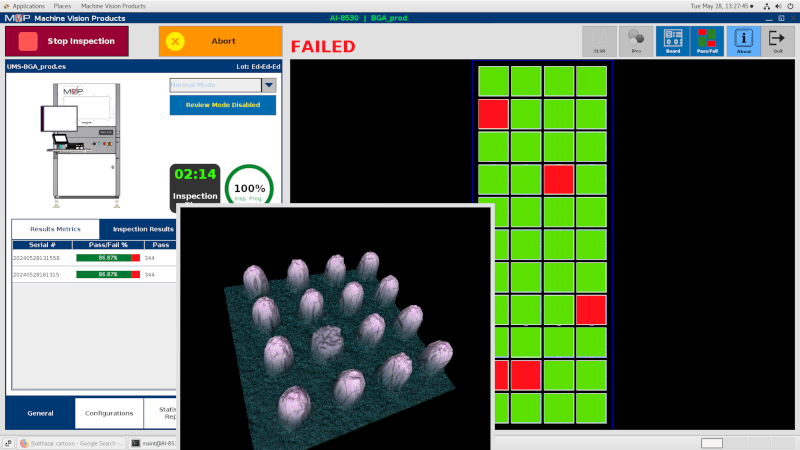Image resolution: width=800 pixels, height=450 pixels.
Task: Sort by the Serial # column header
Action: pyautogui.click(x=42, y=245)
